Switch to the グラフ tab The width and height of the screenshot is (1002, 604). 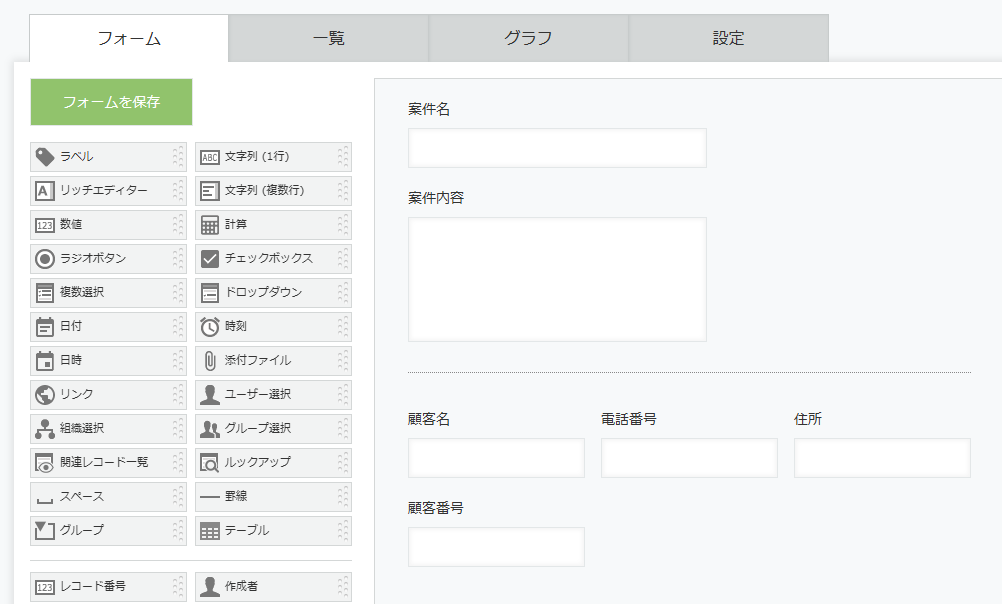point(528,38)
